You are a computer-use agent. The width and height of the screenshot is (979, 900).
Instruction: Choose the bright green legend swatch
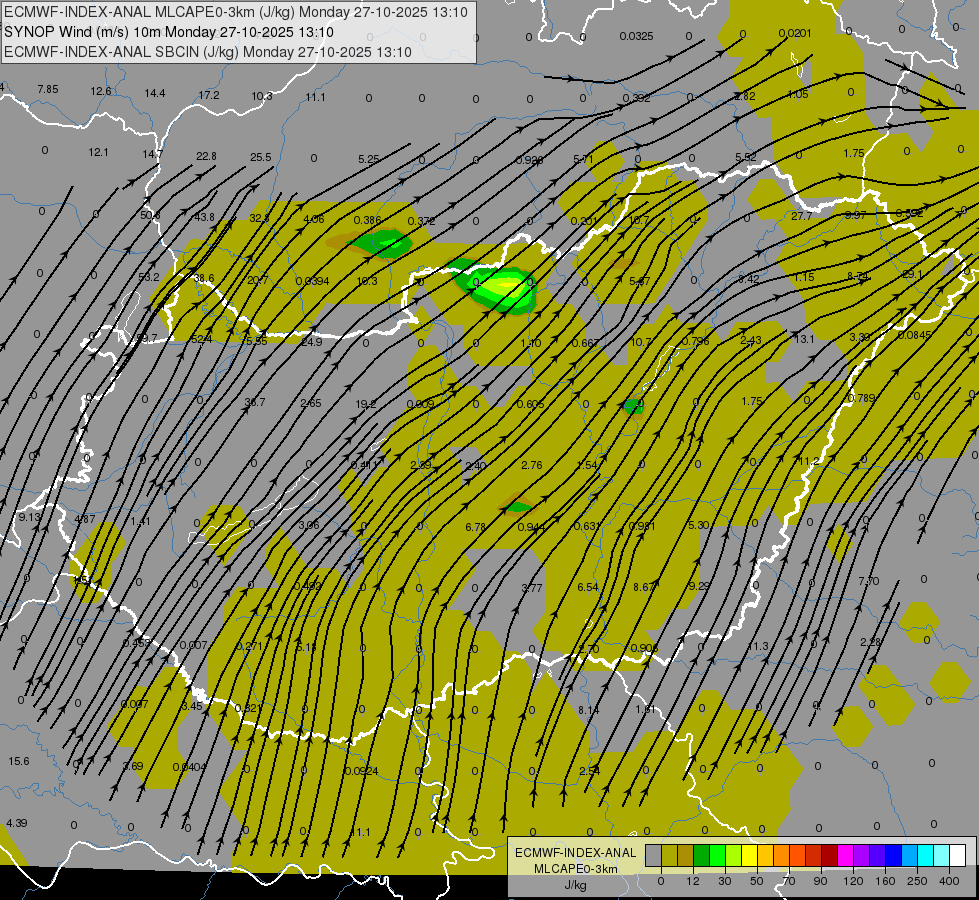point(717,856)
